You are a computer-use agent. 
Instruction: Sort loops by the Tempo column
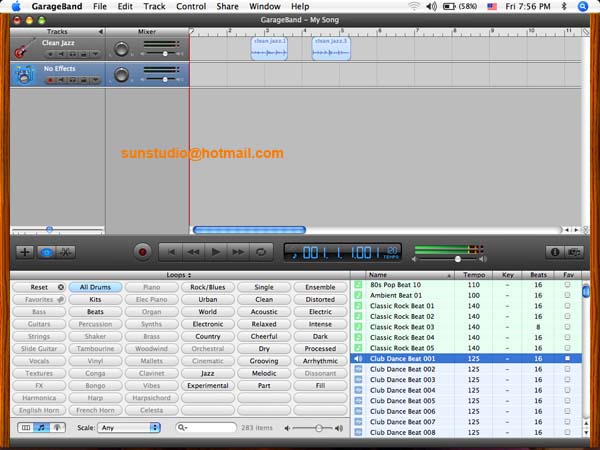tap(474, 275)
